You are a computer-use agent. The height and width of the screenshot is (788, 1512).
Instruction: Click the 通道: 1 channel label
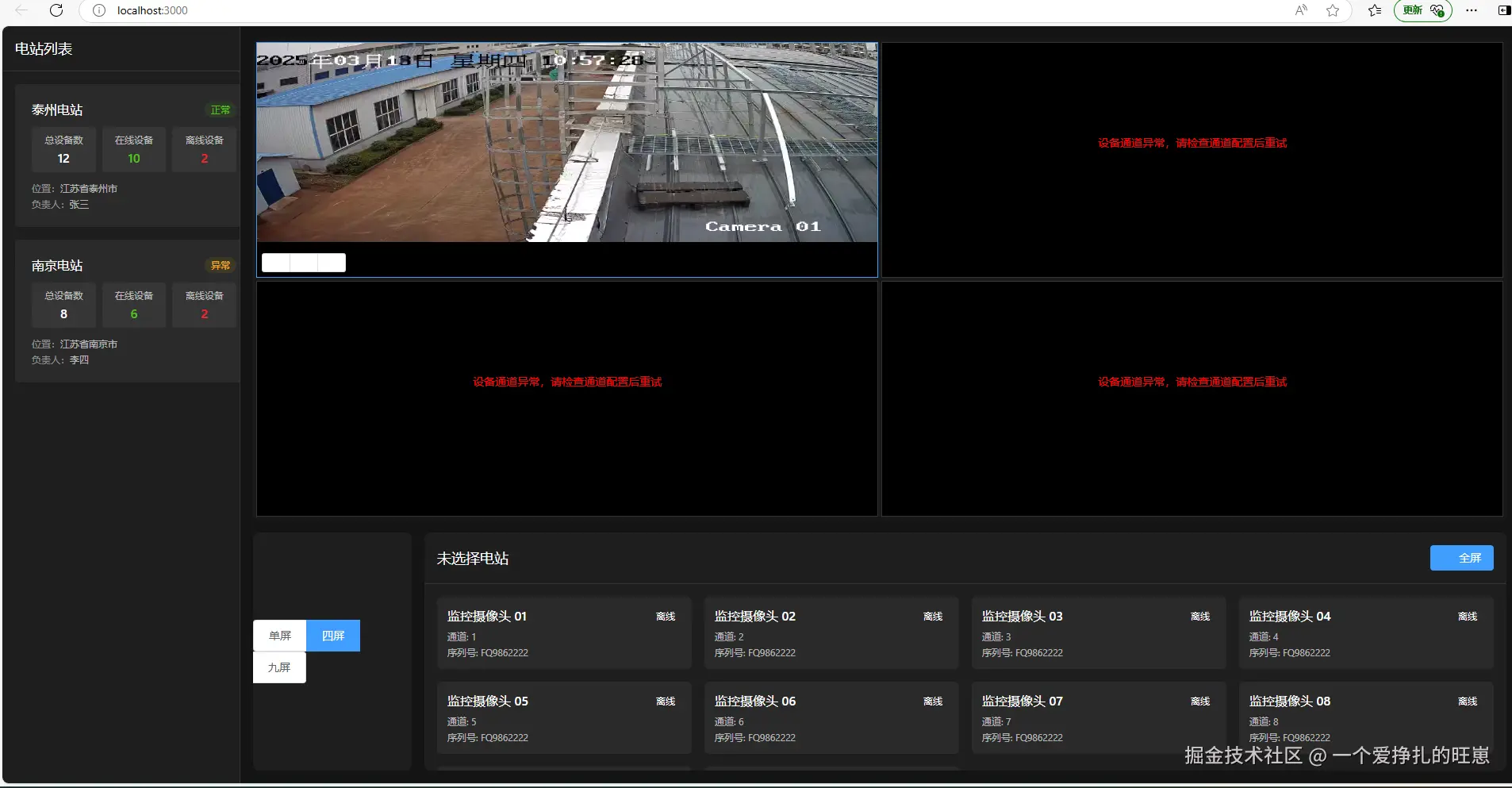[x=462, y=637]
